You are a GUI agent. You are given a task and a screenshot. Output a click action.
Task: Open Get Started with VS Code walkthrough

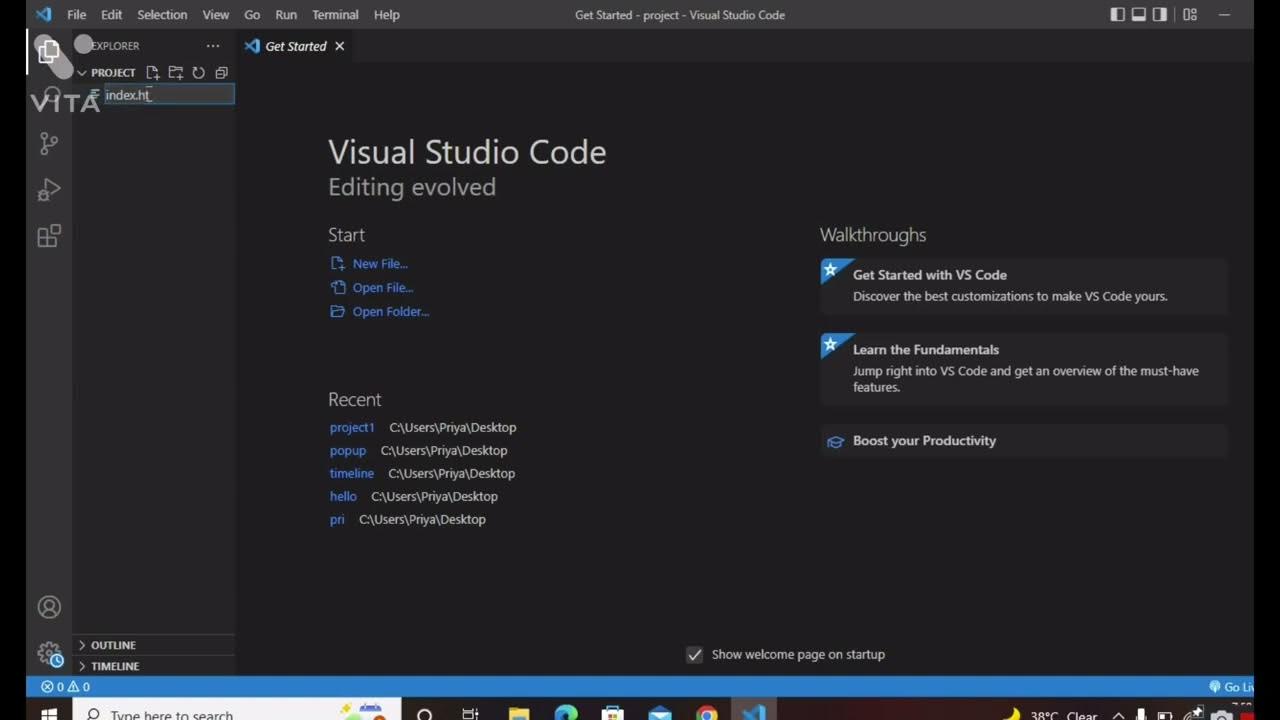point(1023,285)
